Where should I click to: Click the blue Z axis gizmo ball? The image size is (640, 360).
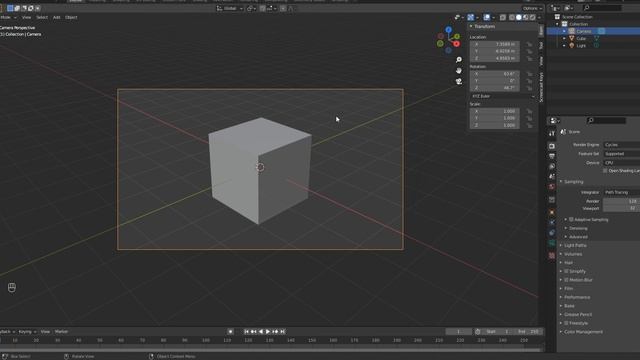point(449,30)
